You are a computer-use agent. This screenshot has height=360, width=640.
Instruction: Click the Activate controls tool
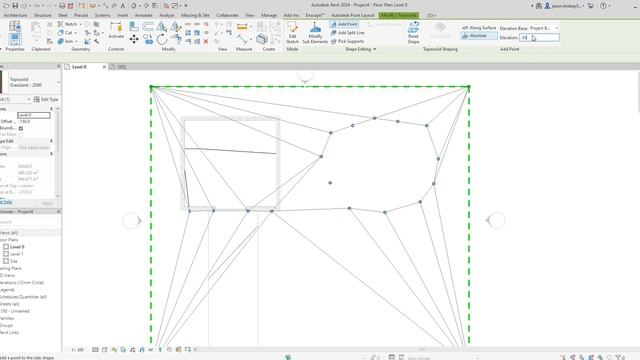(116, 30)
